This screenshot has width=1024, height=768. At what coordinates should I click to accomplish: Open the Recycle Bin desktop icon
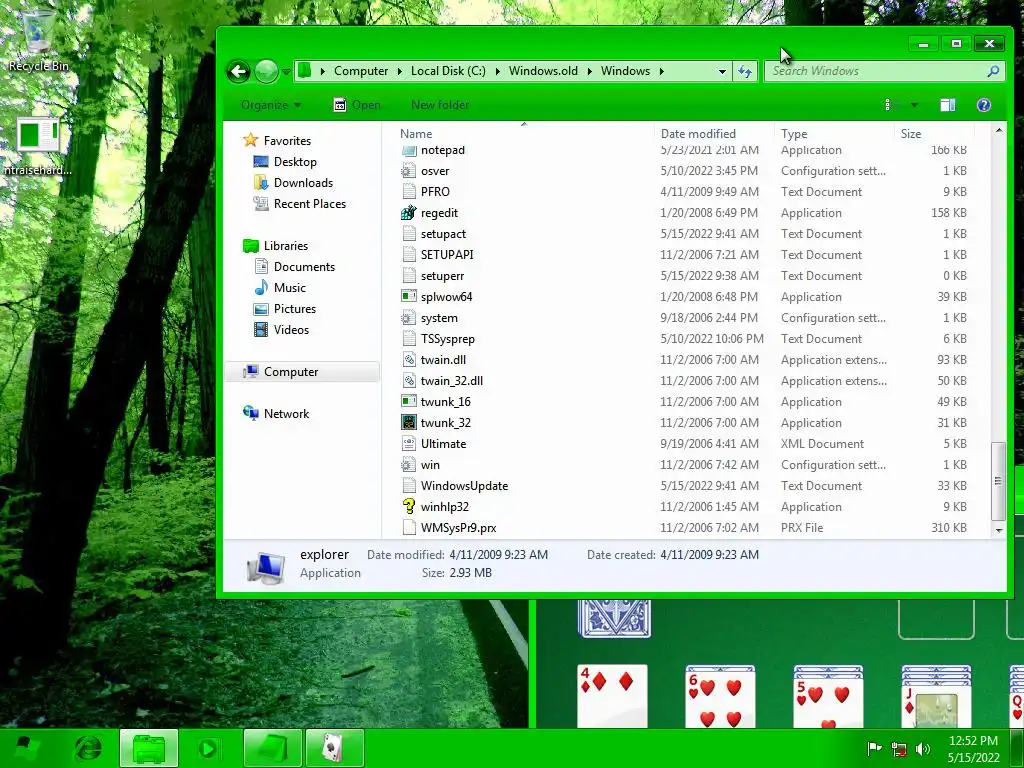[38, 40]
